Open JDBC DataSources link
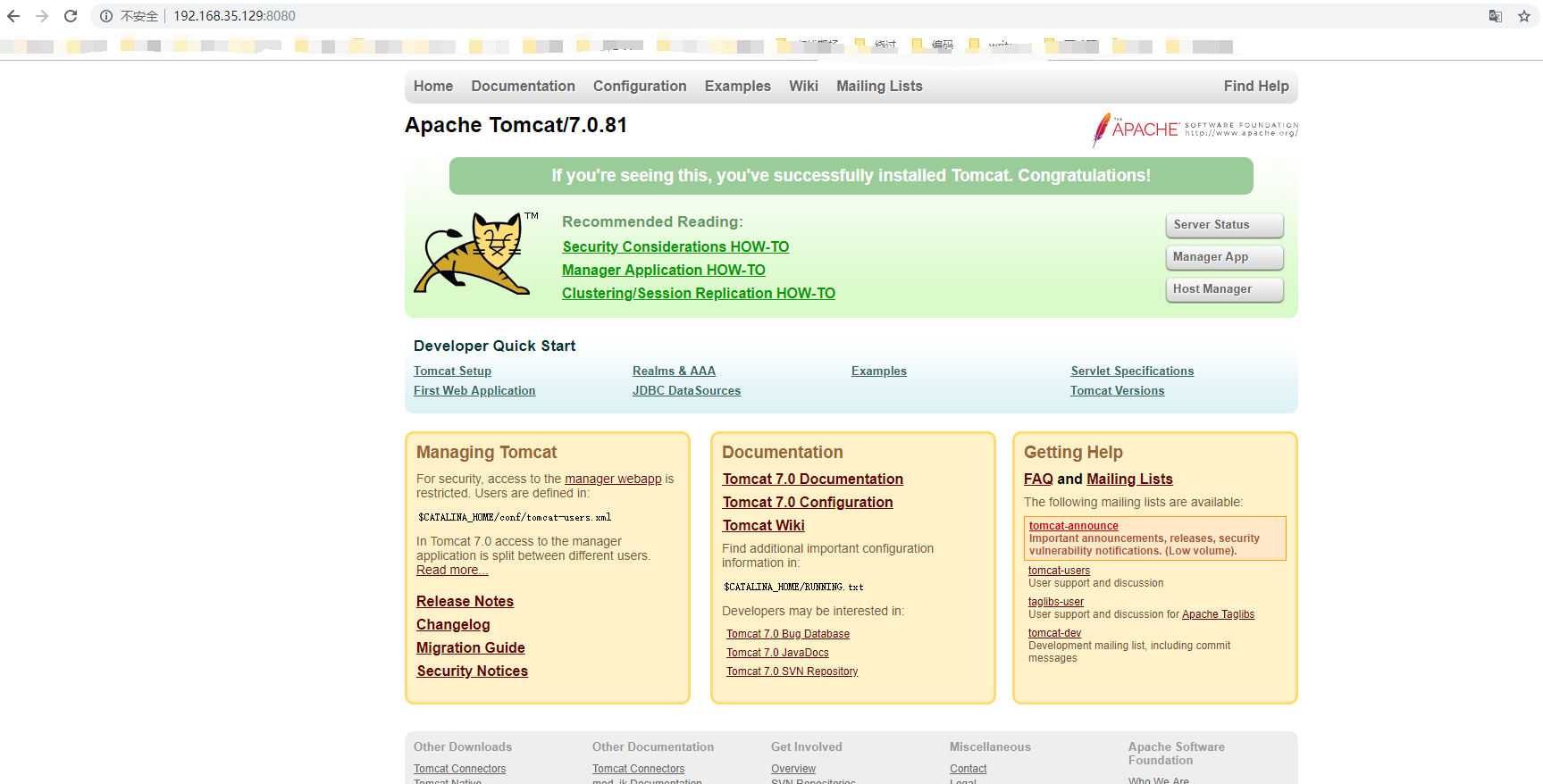This screenshot has width=1543, height=784. coord(686,390)
